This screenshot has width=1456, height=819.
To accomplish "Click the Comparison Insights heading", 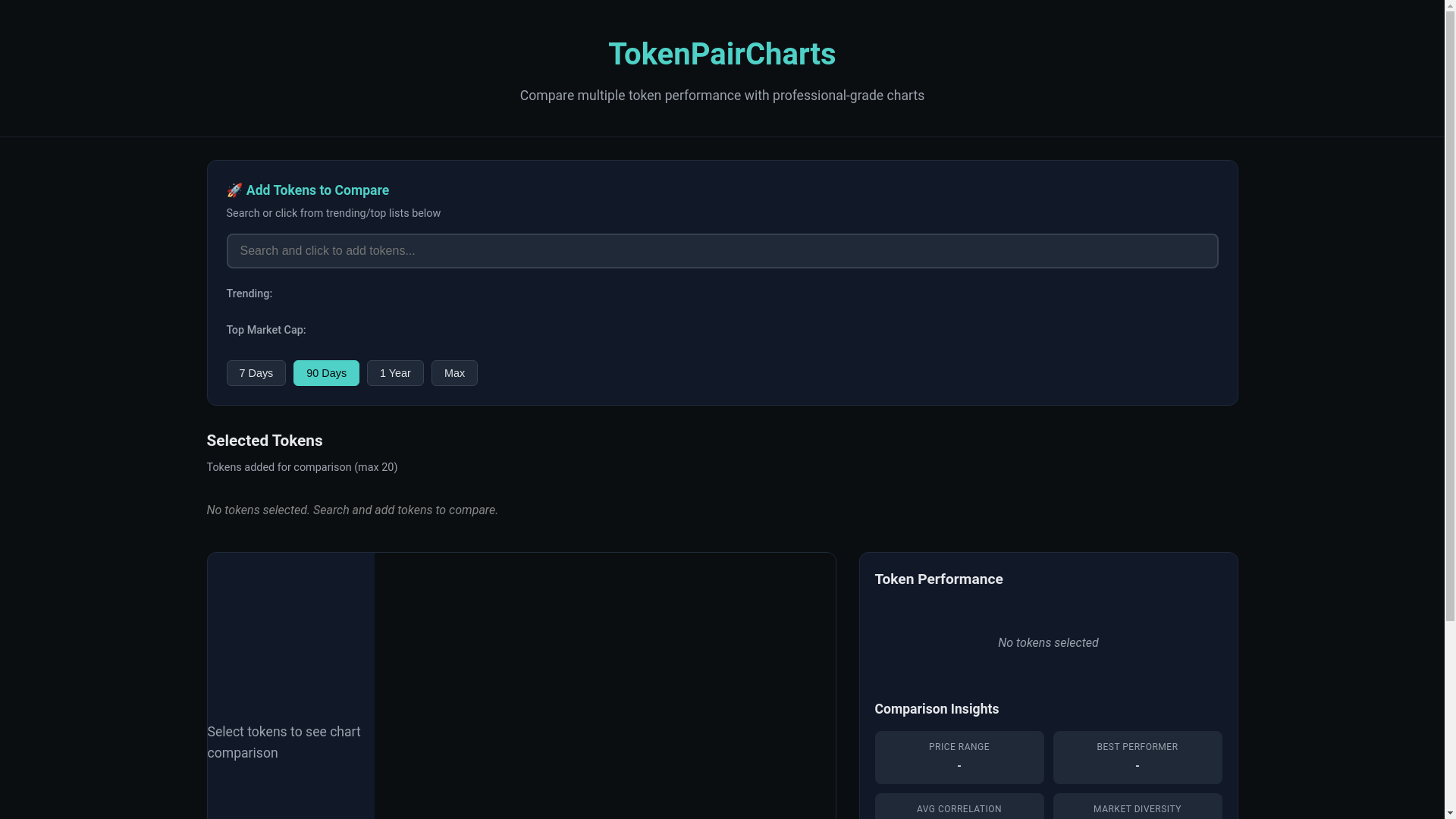I will point(937,709).
